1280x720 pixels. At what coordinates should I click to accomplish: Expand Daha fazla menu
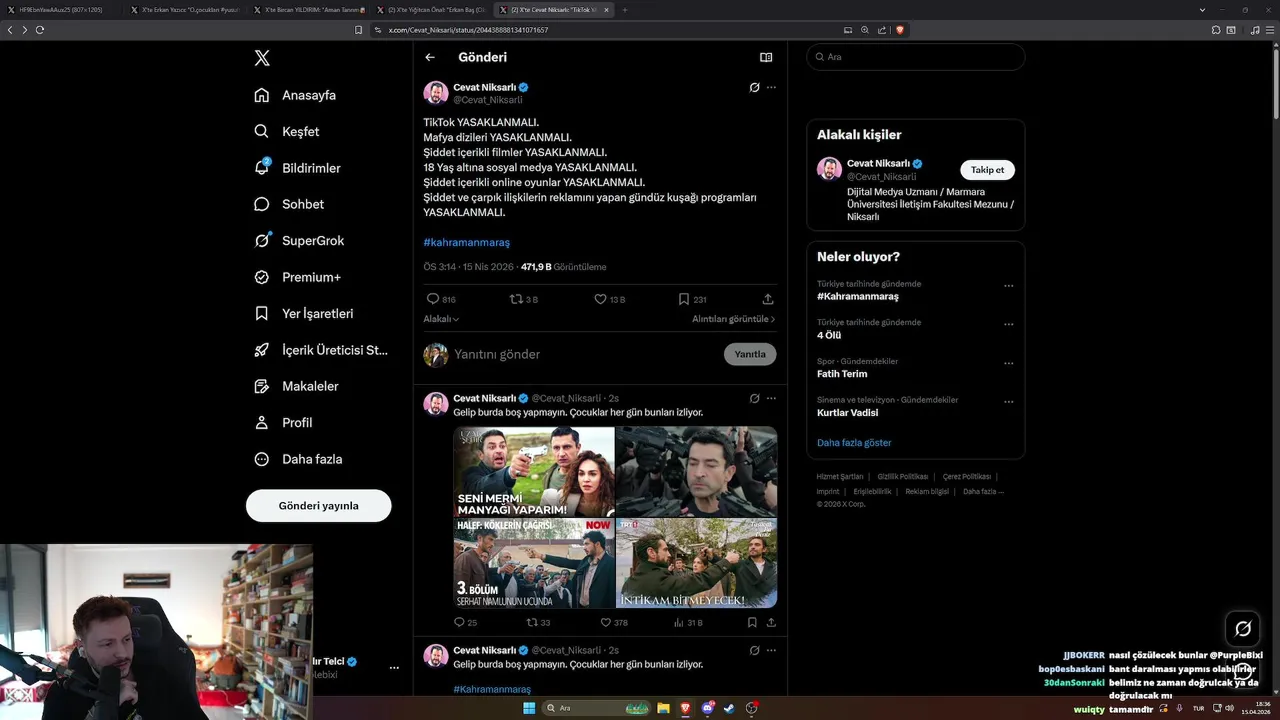click(298, 459)
